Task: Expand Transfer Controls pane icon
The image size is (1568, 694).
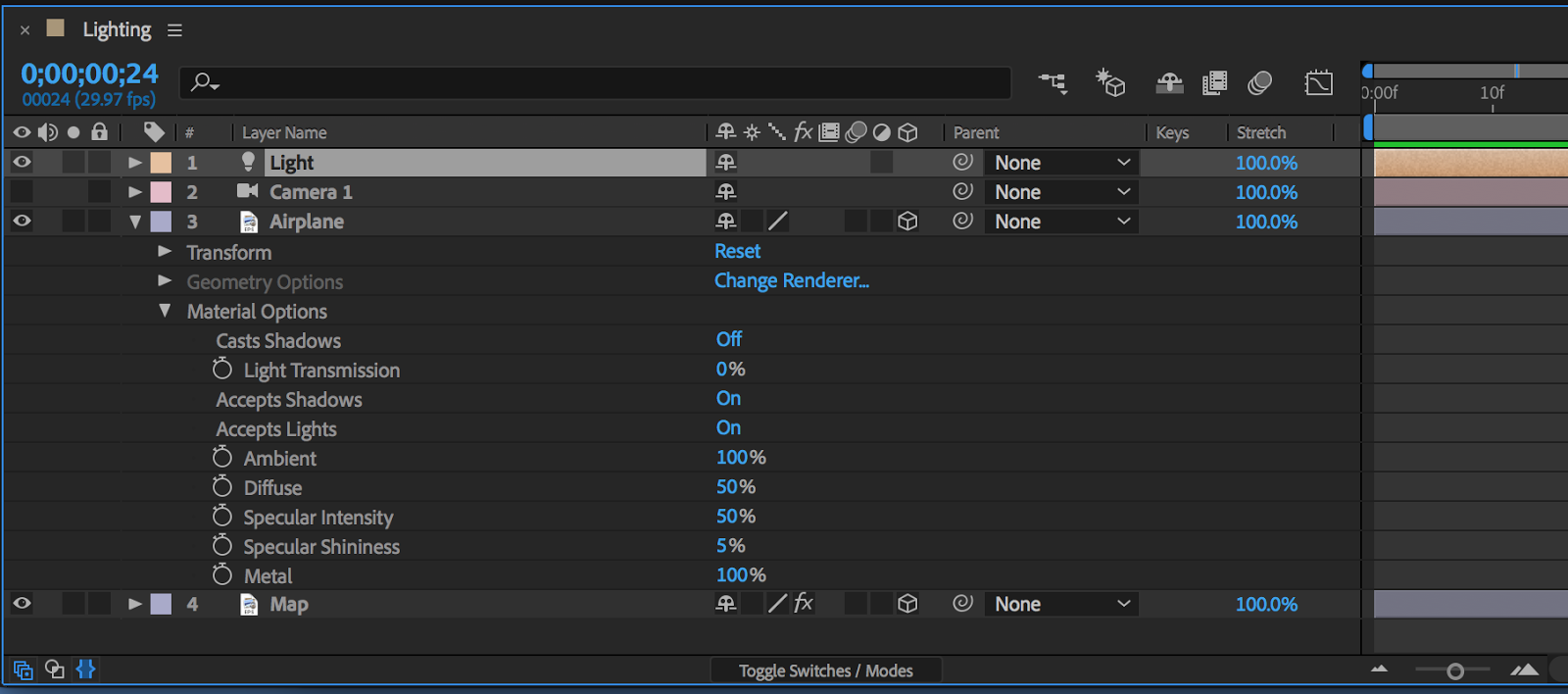Action: (x=55, y=669)
